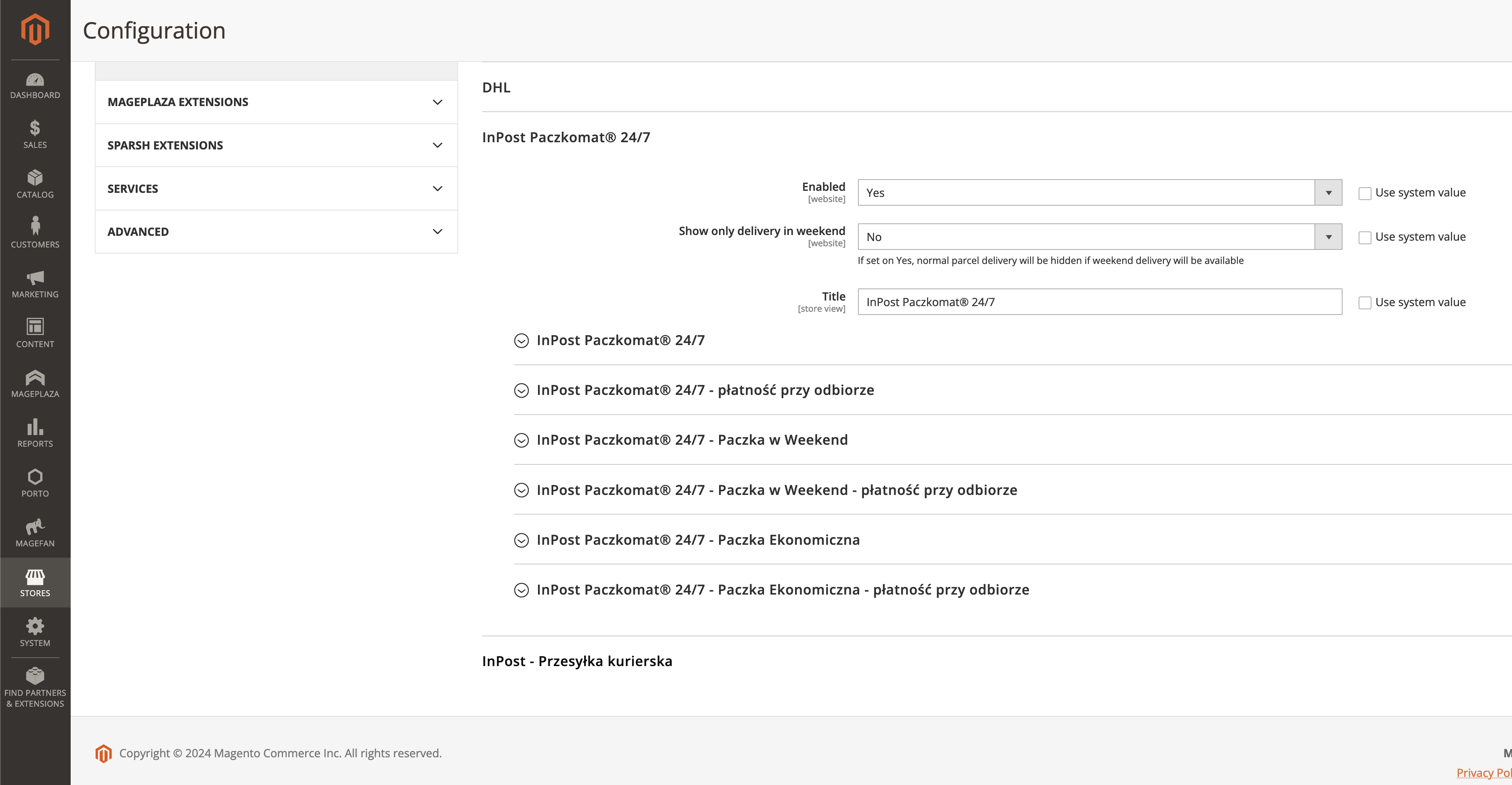Open the DHL section heading
This screenshot has height=785, width=1512.
496,88
